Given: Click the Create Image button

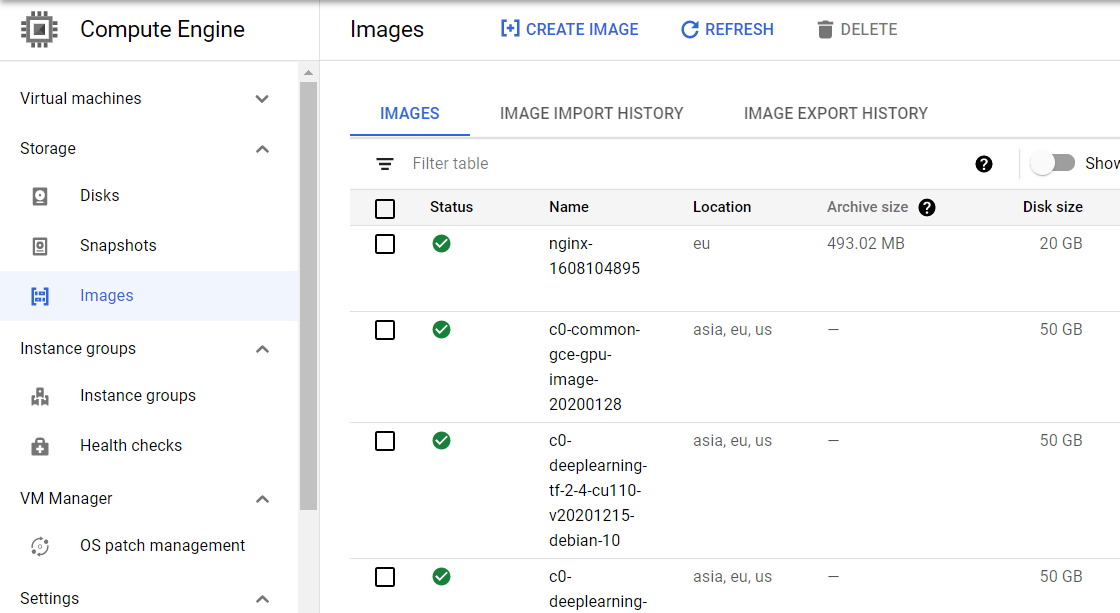Looking at the screenshot, I should coord(569,29).
